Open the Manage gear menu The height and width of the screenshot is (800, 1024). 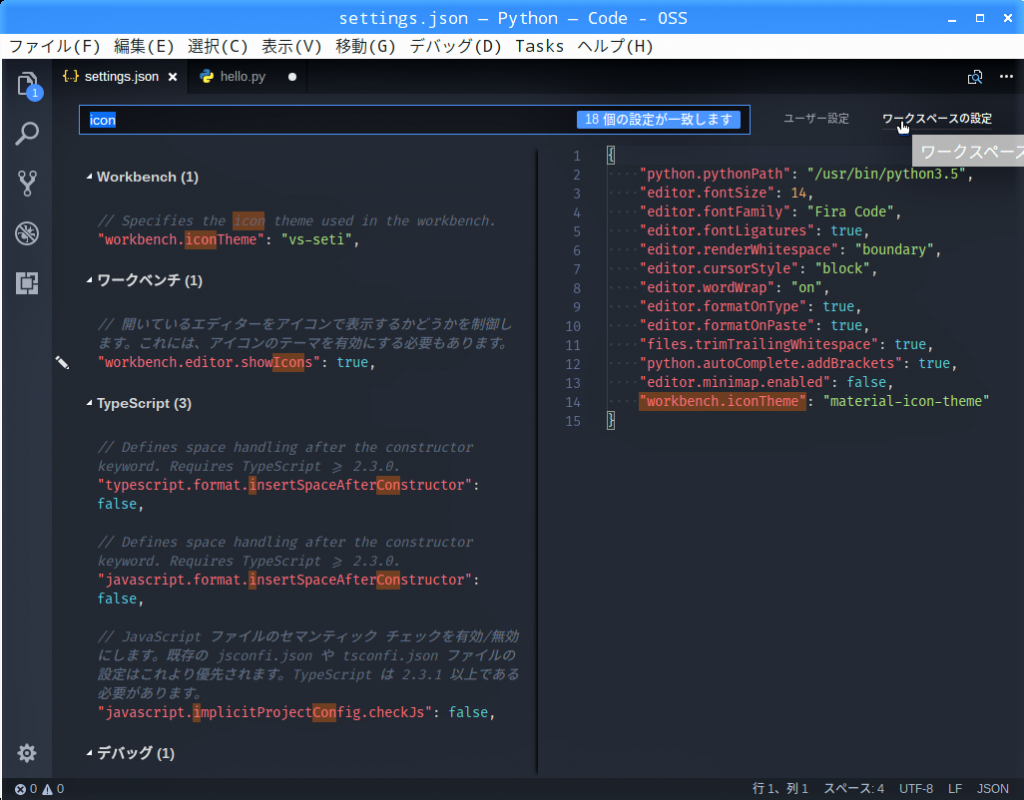click(27, 753)
